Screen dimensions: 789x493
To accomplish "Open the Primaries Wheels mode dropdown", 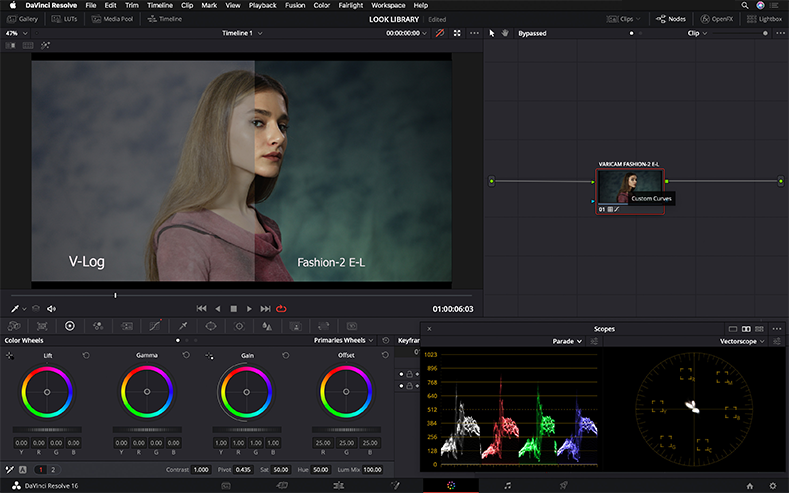I will pos(344,341).
